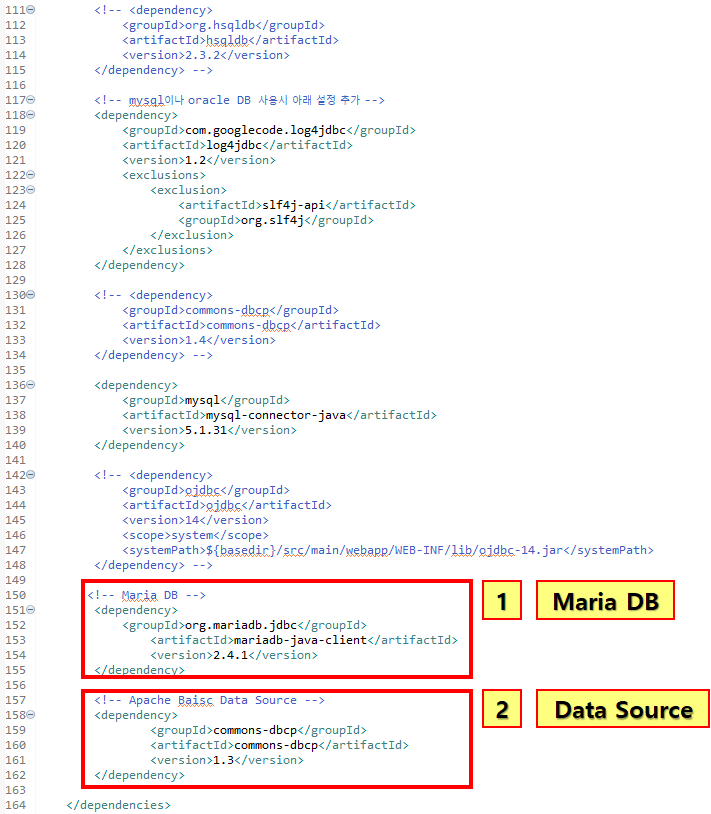The height and width of the screenshot is (814, 711).
Task: Collapse the mysql dependency at line 136
Action: [31, 384]
